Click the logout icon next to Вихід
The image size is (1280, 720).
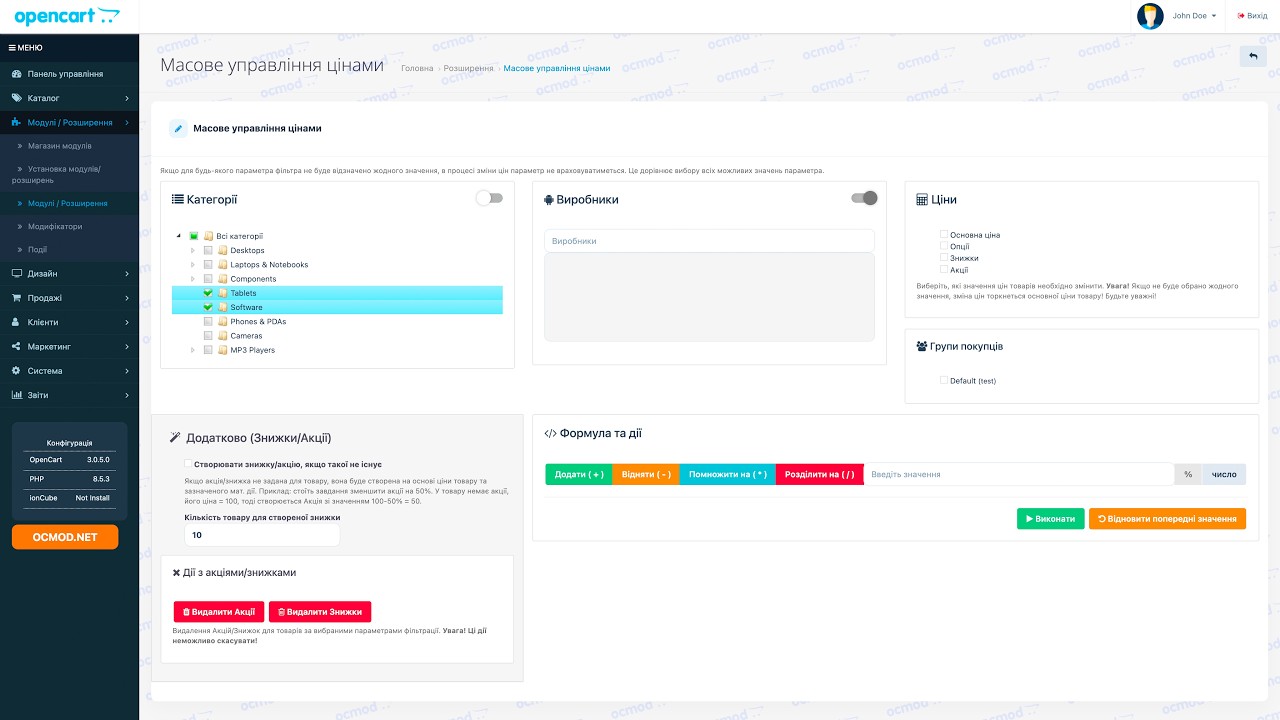tap(1241, 16)
